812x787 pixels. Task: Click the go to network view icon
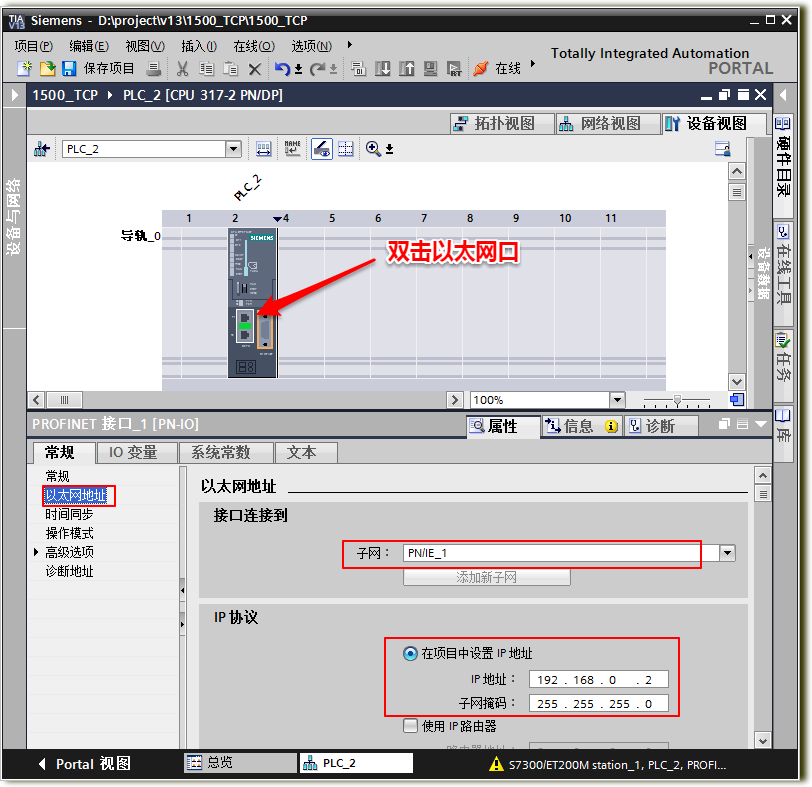(42, 149)
